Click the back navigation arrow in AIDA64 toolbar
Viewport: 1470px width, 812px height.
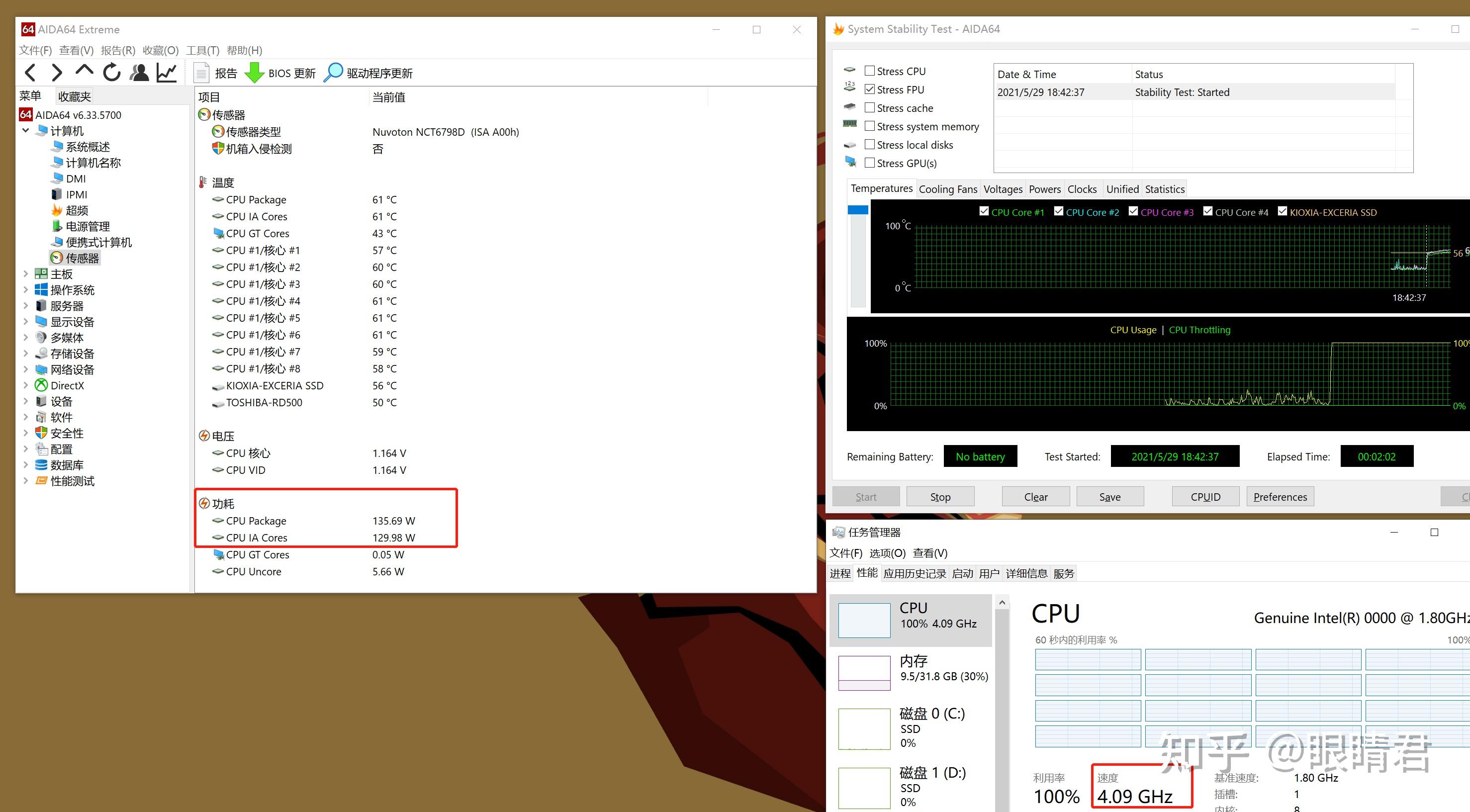(x=30, y=72)
